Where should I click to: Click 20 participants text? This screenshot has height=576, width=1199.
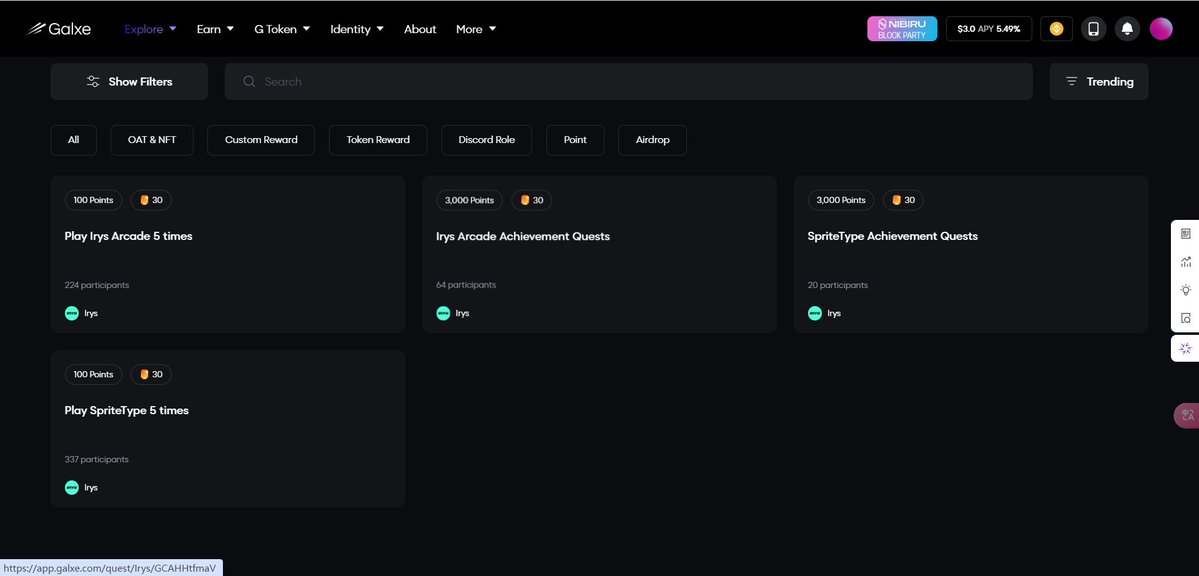point(837,285)
